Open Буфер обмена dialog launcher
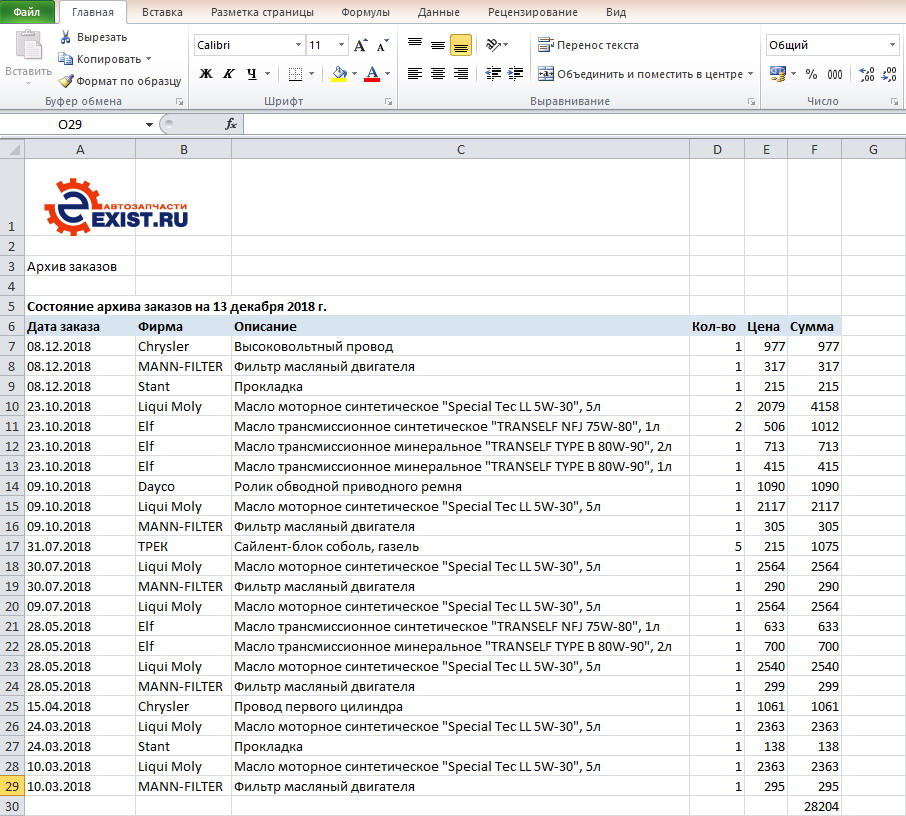Image resolution: width=906 pixels, height=816 pixels. click(x=180, y=102)
